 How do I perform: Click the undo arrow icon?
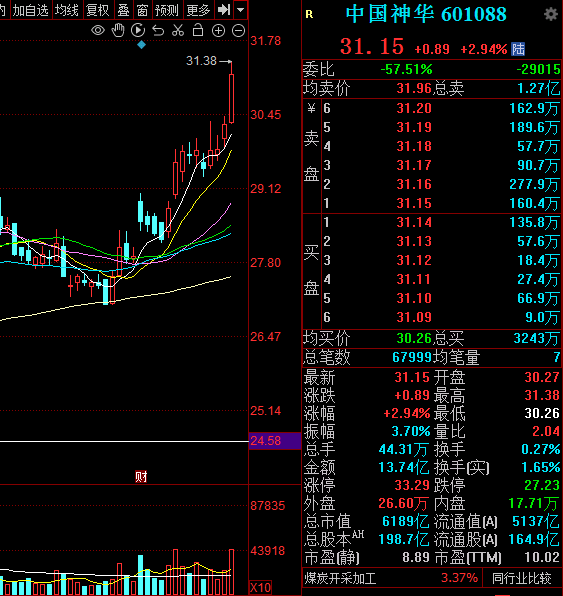click(x=158, y=30)
